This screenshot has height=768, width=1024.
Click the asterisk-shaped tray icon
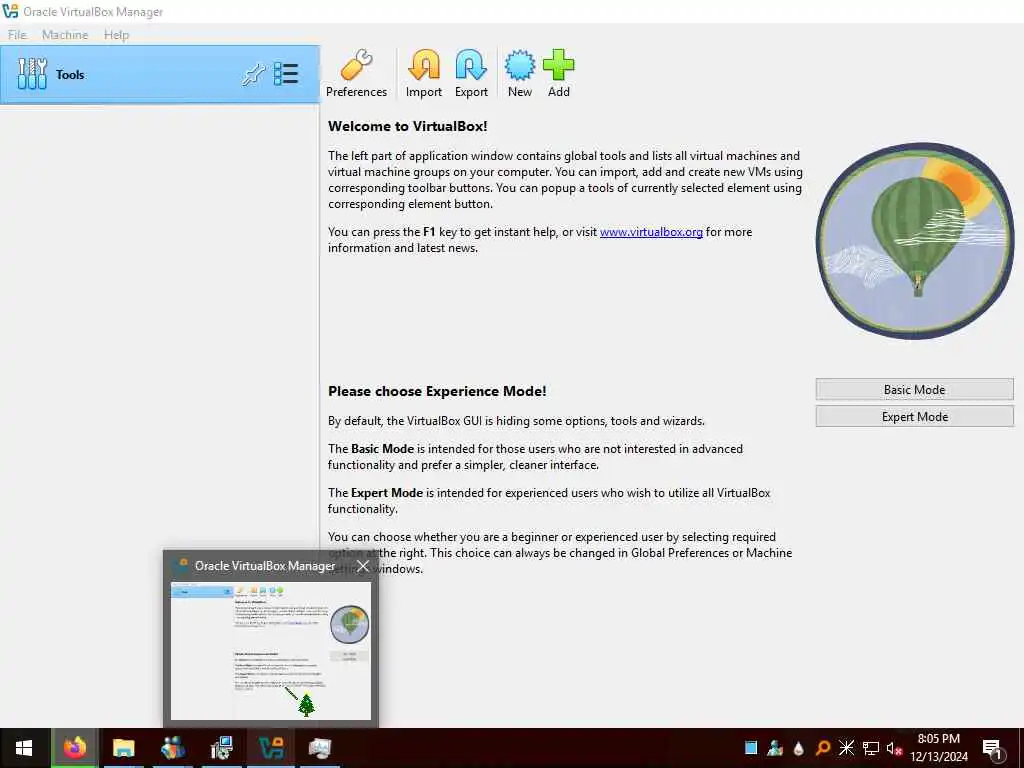[846, 748]
